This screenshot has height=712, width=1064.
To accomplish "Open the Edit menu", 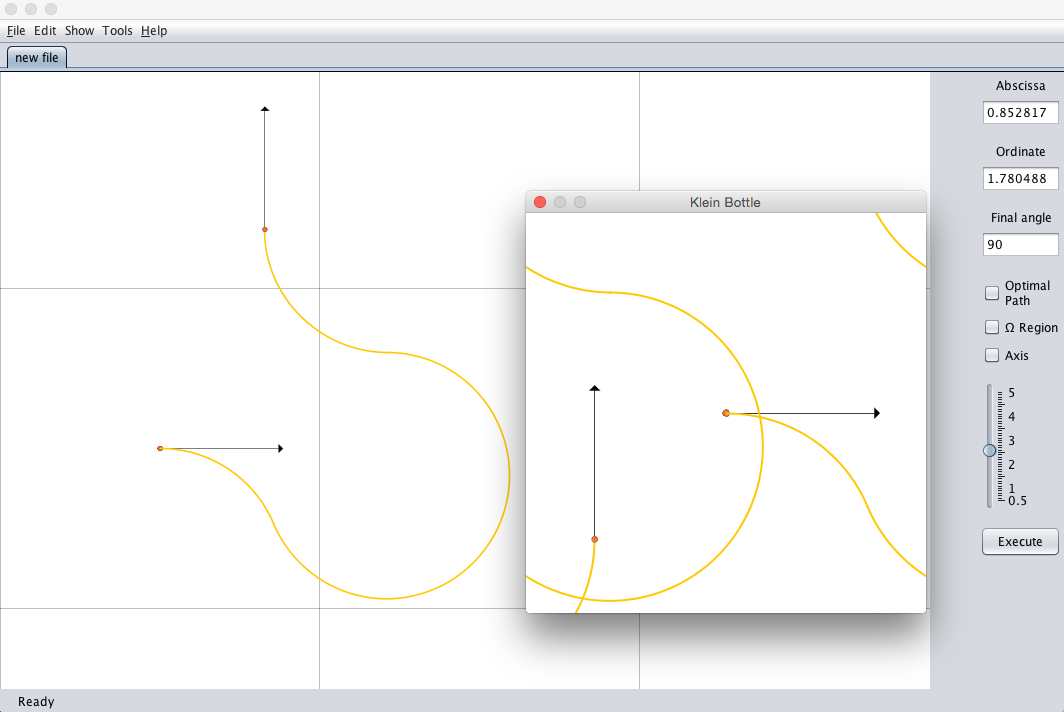I will [45, 31].
